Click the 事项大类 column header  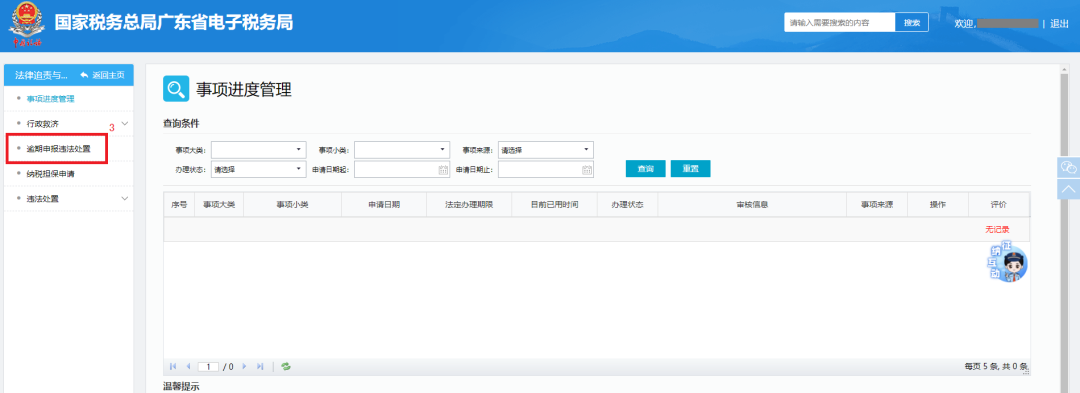219,204
